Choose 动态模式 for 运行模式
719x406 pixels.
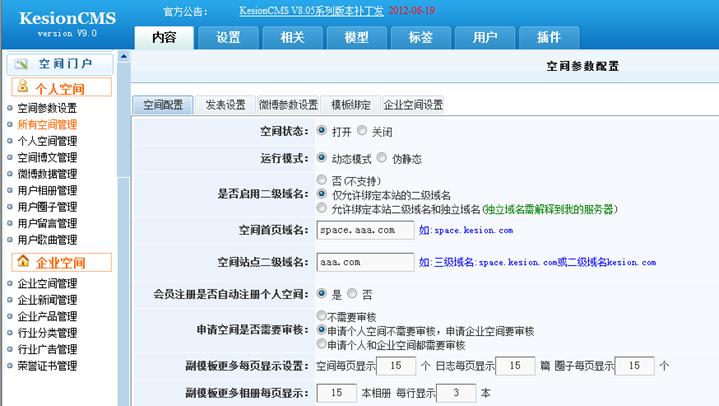pos(322,158)
